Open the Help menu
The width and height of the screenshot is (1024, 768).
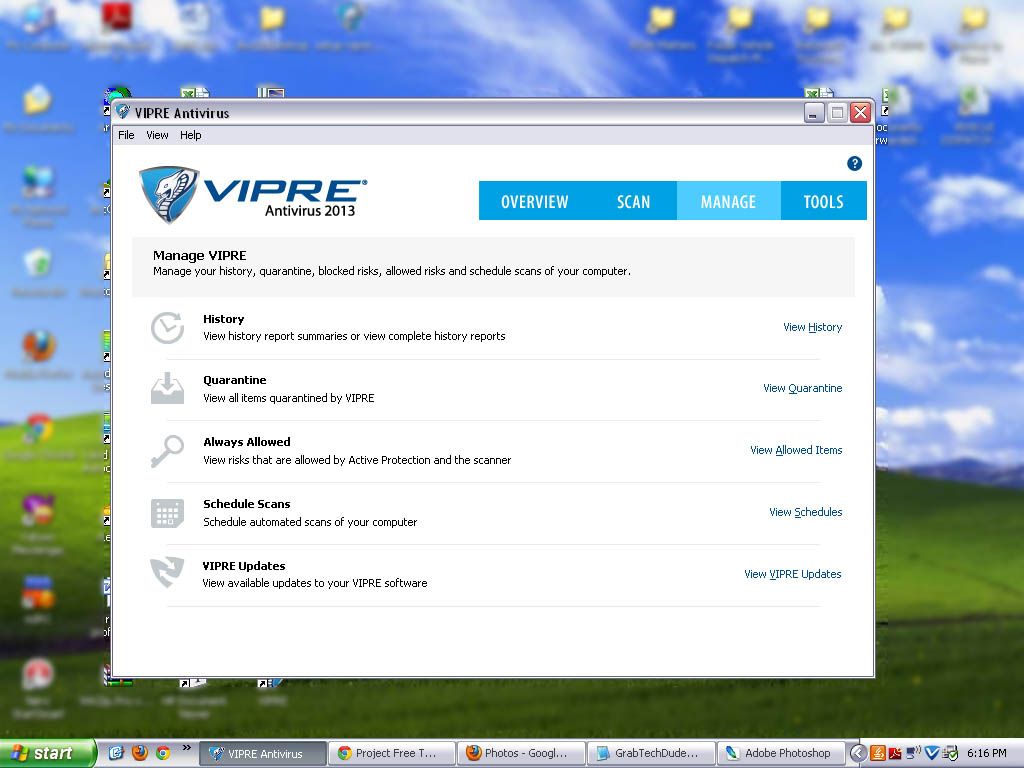pyautogui.click(x=191, y=135)
